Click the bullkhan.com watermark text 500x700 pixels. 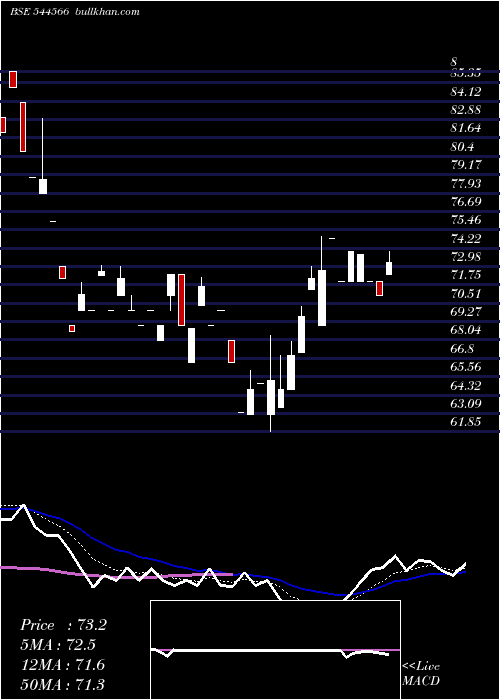pos(106,12)
